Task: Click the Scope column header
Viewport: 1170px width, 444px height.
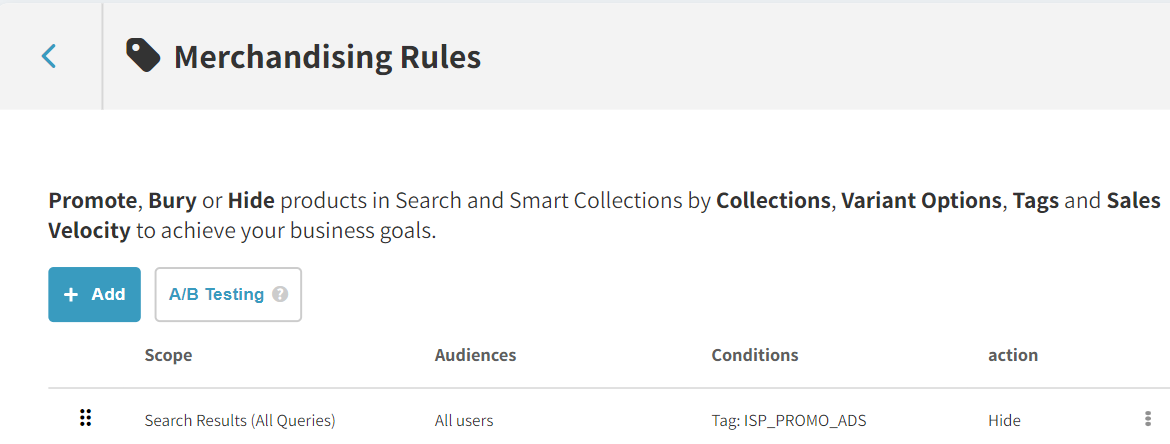Action: (168, 355)
